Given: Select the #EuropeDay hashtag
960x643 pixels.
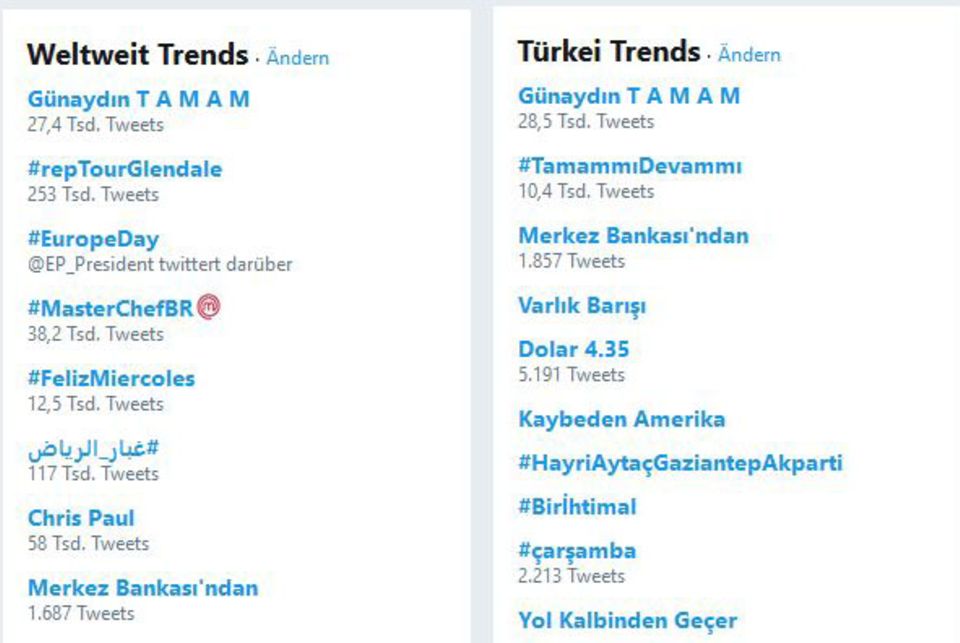Looking at the screenshot, I should pos(93,239).
